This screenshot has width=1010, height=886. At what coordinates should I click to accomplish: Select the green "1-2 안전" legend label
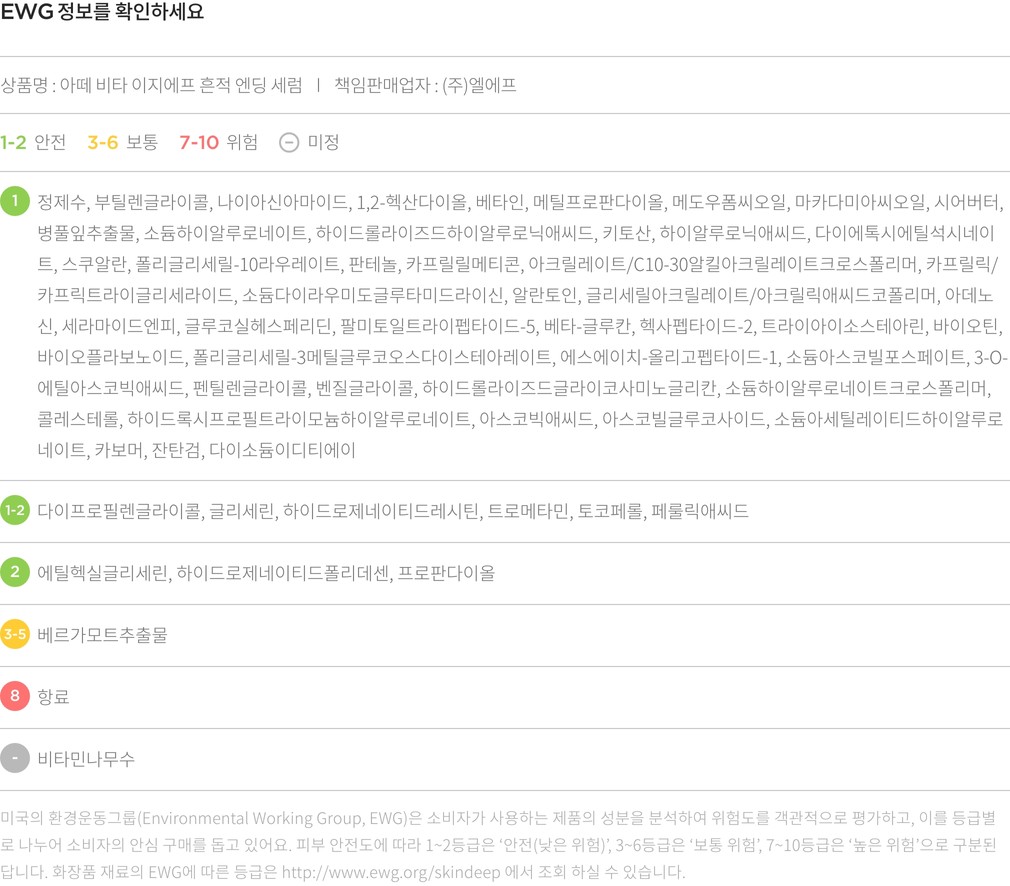click(x=33, y=142)
